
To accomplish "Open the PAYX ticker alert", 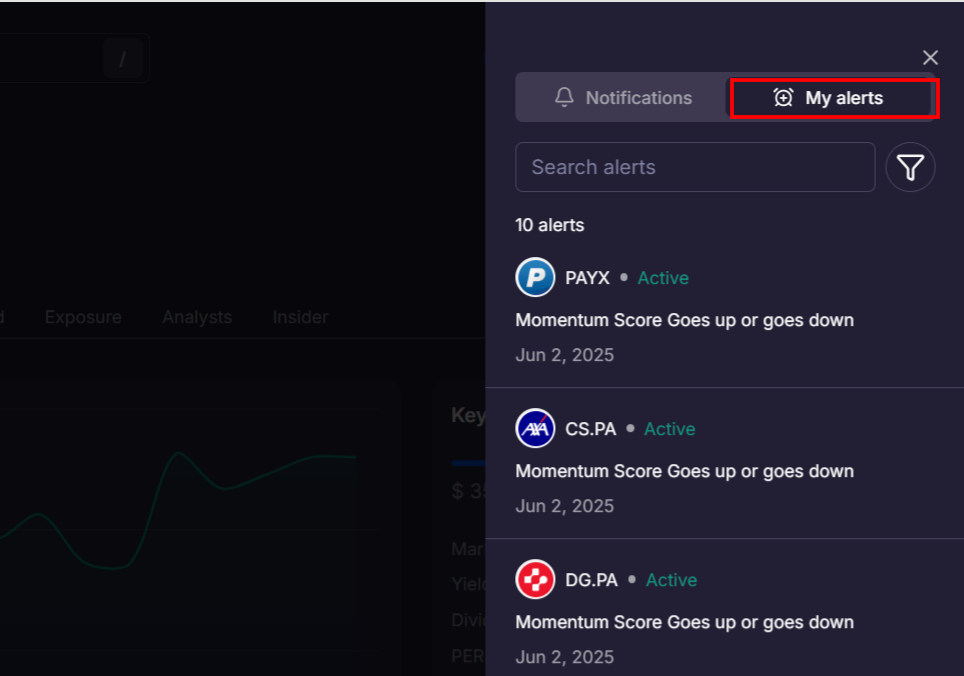I will [587, 278].
